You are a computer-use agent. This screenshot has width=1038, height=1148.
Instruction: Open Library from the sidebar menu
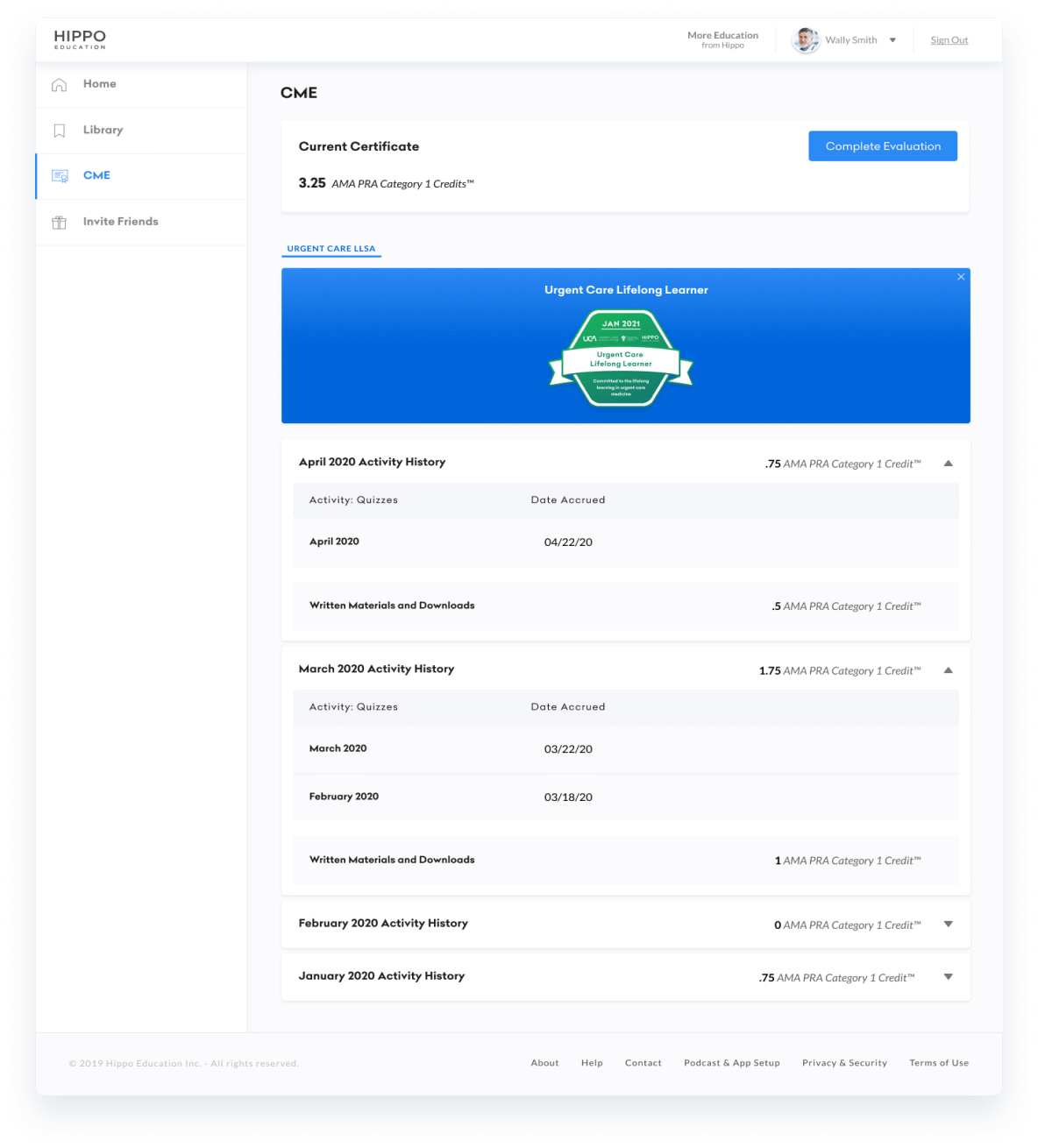click(103, 131)
